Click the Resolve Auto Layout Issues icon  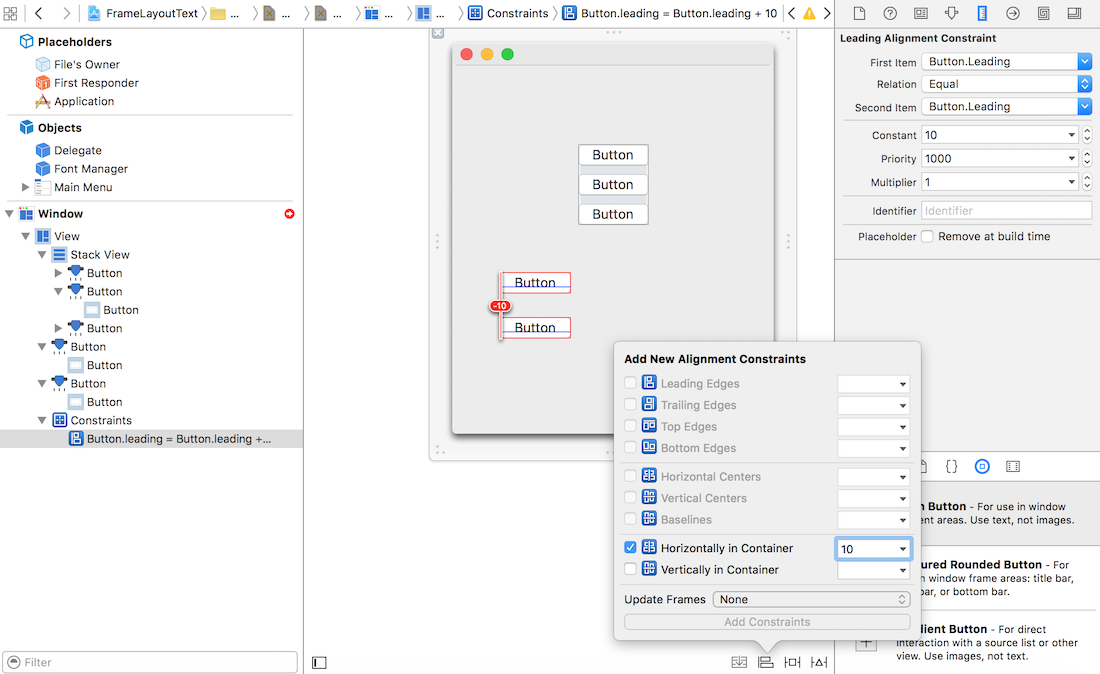point(819,662)
